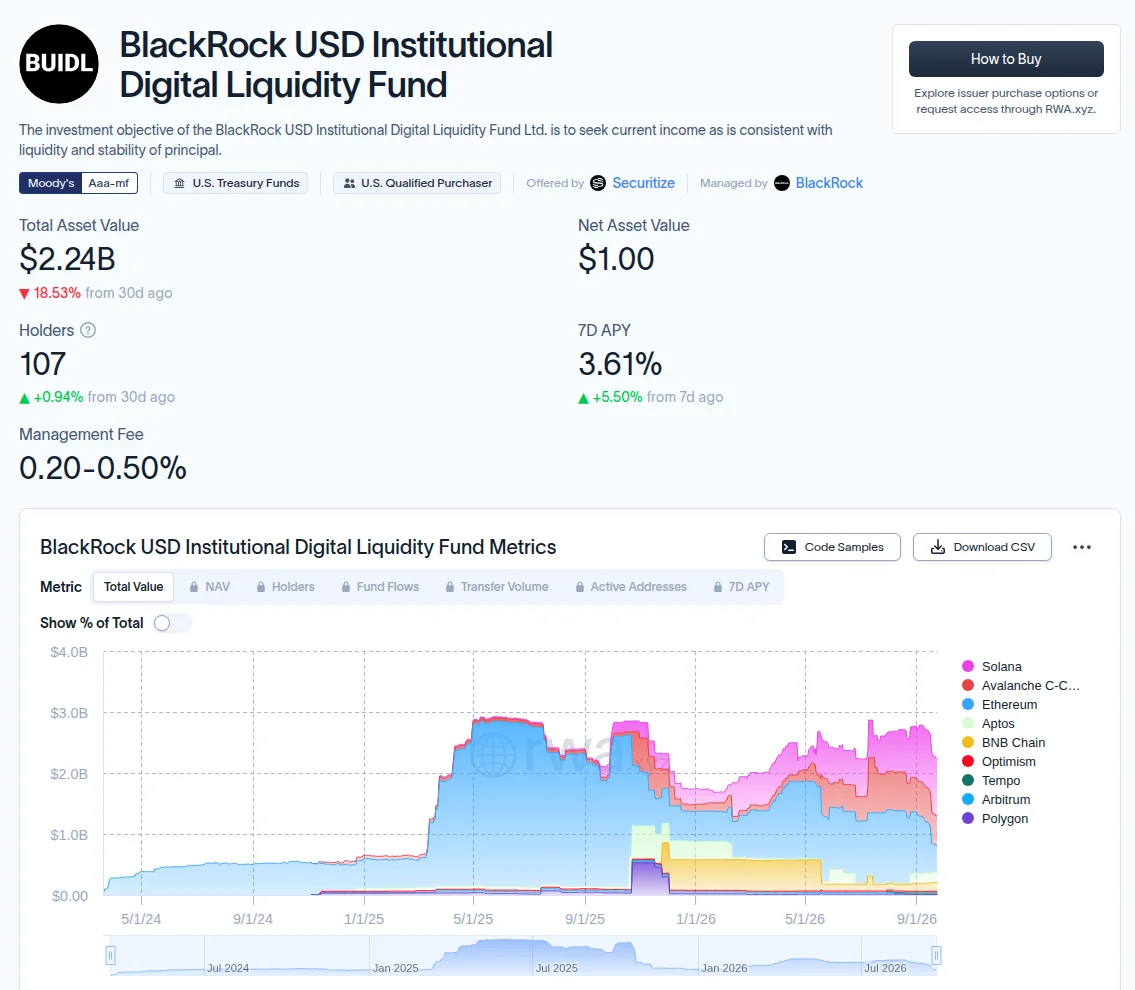Click the lock icon beside Active Addresses

click(580, 587)
